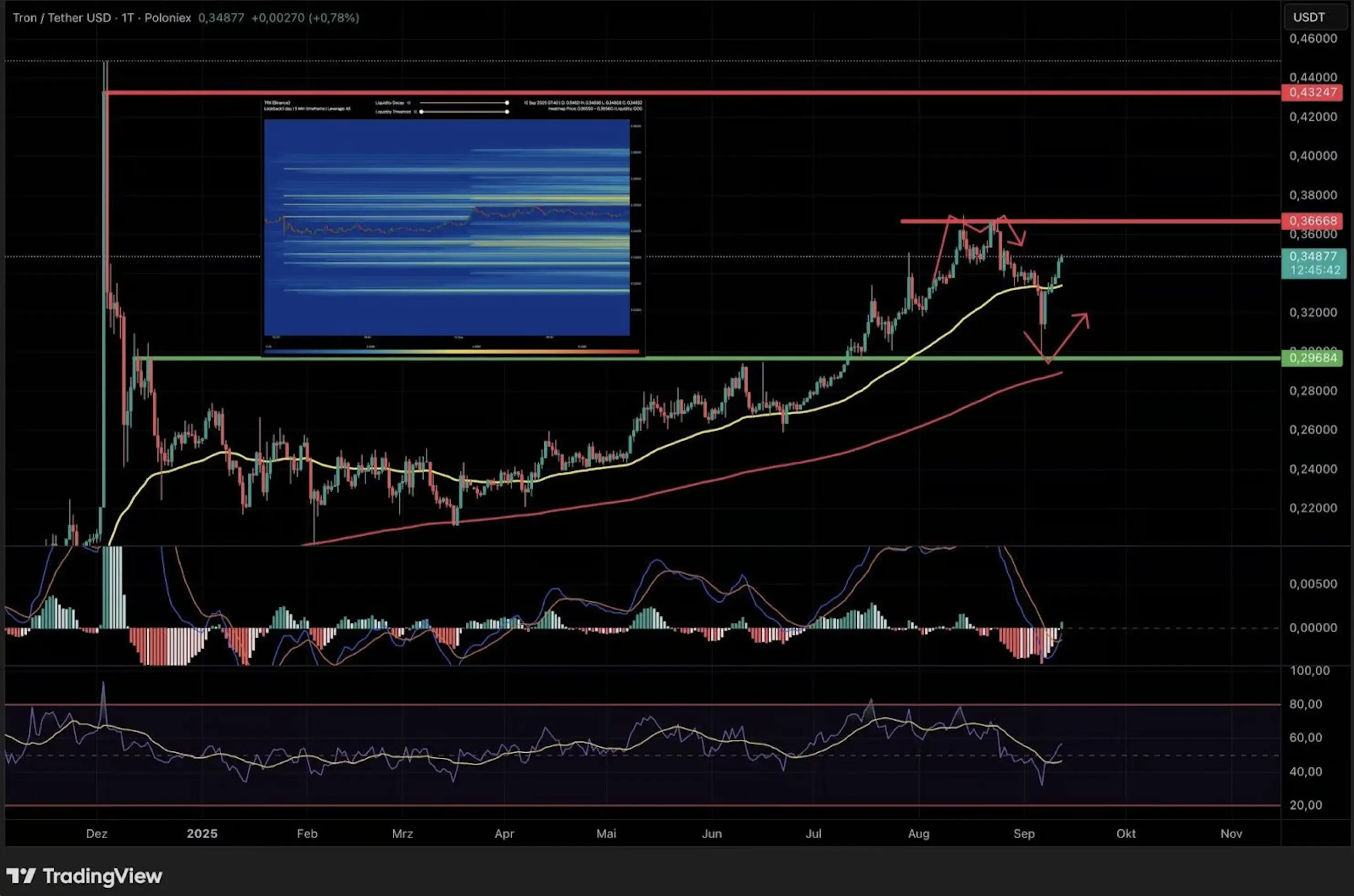
Task: Click the info icon beside Liquidity Threshold
Action: pos(415,112)
